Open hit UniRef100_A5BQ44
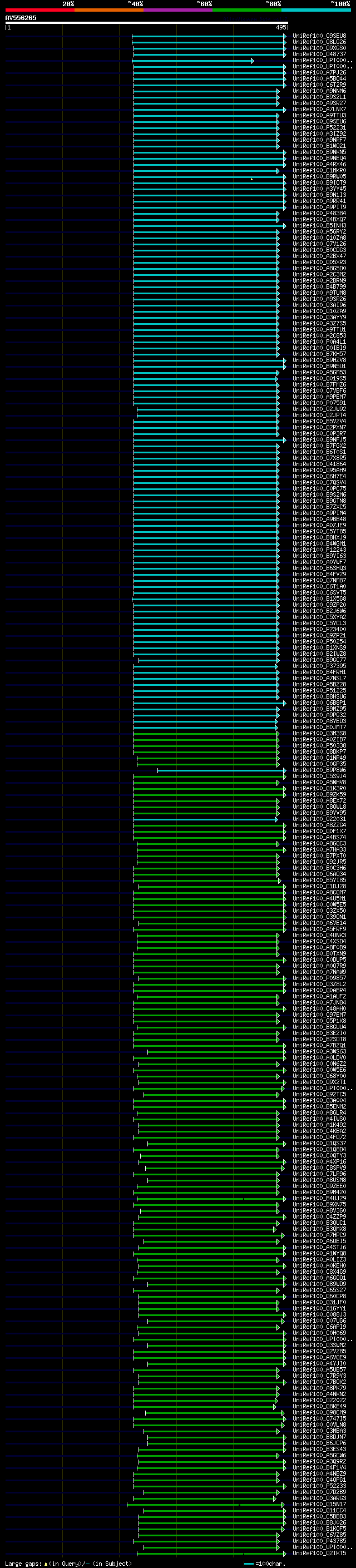Screen dimensions: 356x1568 [319, 79]
